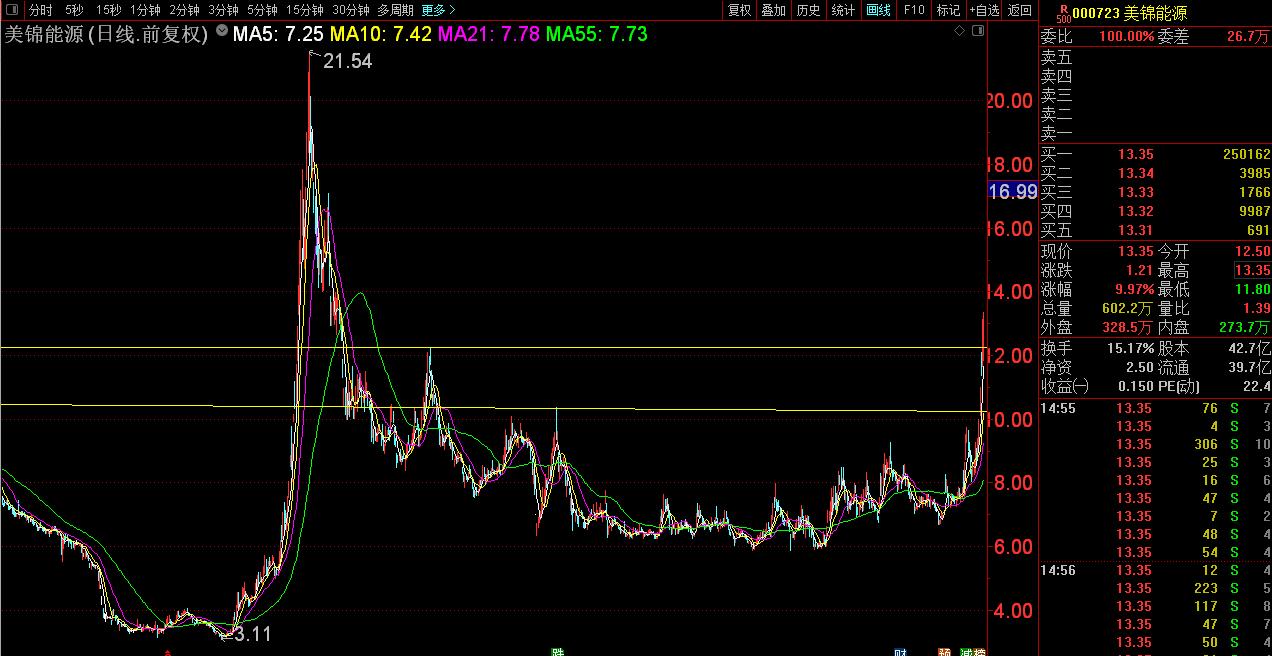1272x656 pixels.
Task: Click the 量比 1.39 value
Action: [1255, 309]
